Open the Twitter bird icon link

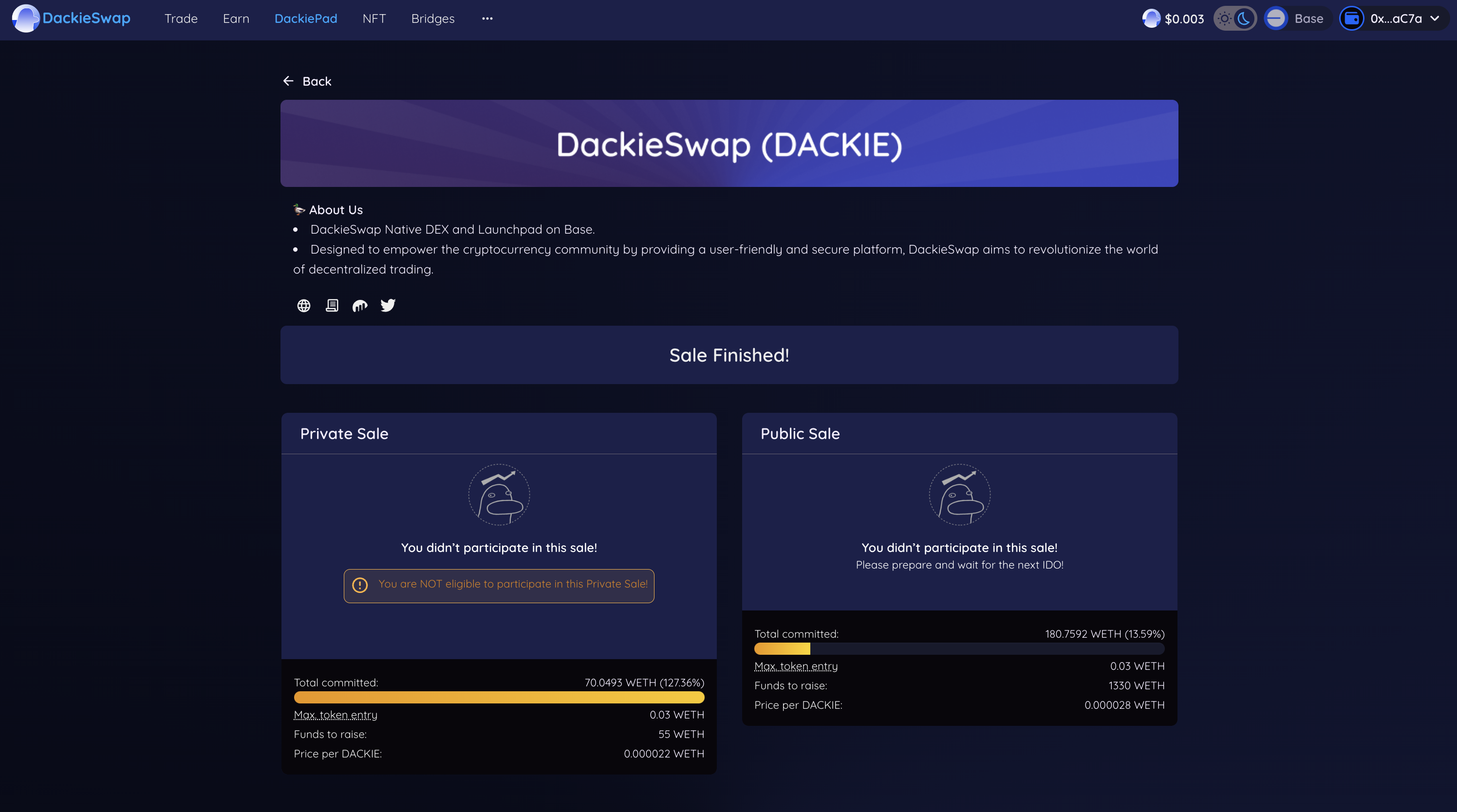(388, 305)
